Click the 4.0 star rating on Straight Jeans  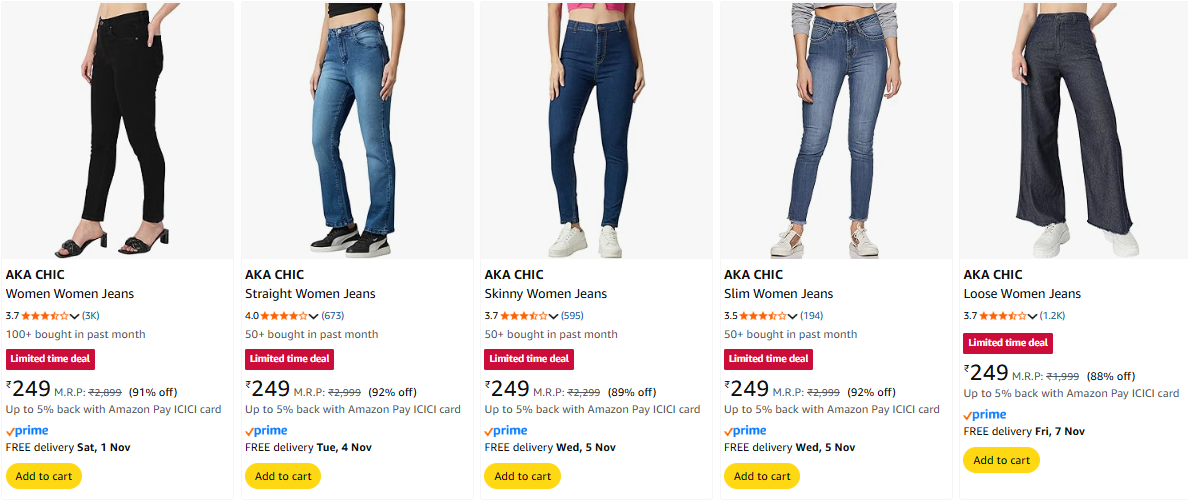[x=285, y=316]
